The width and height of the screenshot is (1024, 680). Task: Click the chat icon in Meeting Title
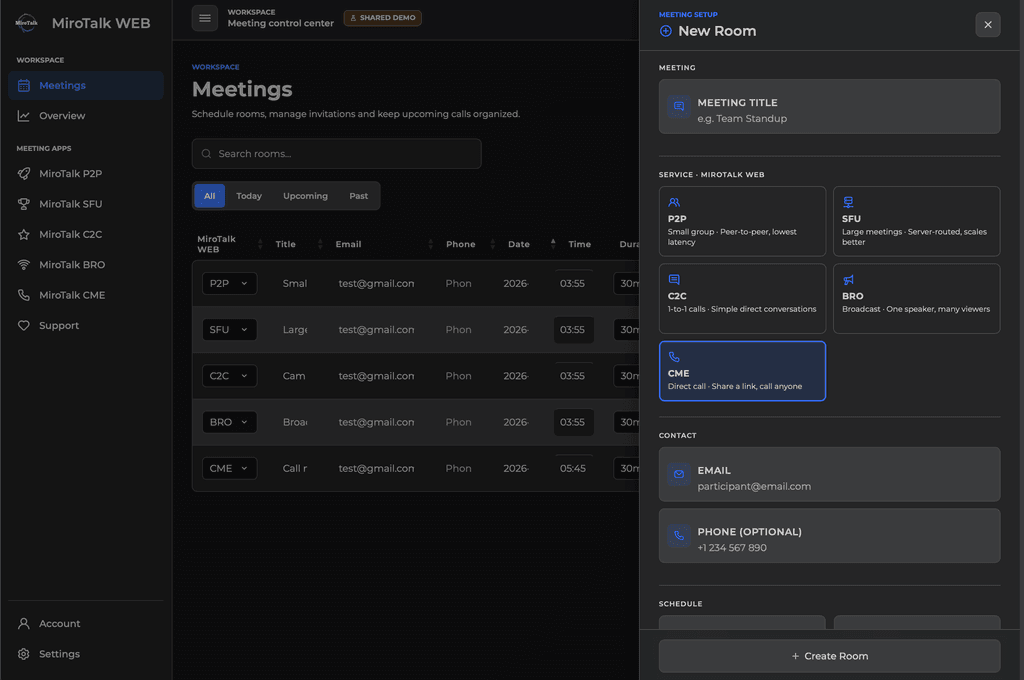point(679,106)
